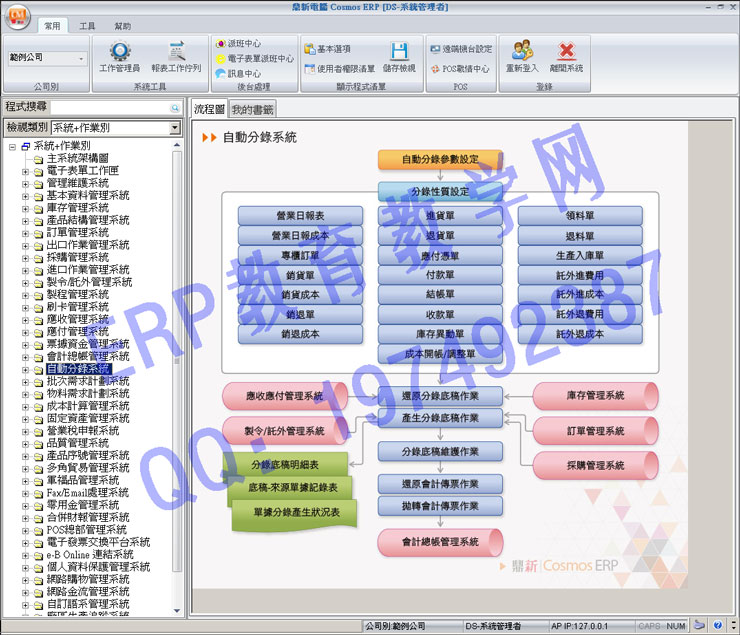Click the 還原分錄底稿作業 button
The width and height of the screenshot is (740, 635).
coord(440,396)
